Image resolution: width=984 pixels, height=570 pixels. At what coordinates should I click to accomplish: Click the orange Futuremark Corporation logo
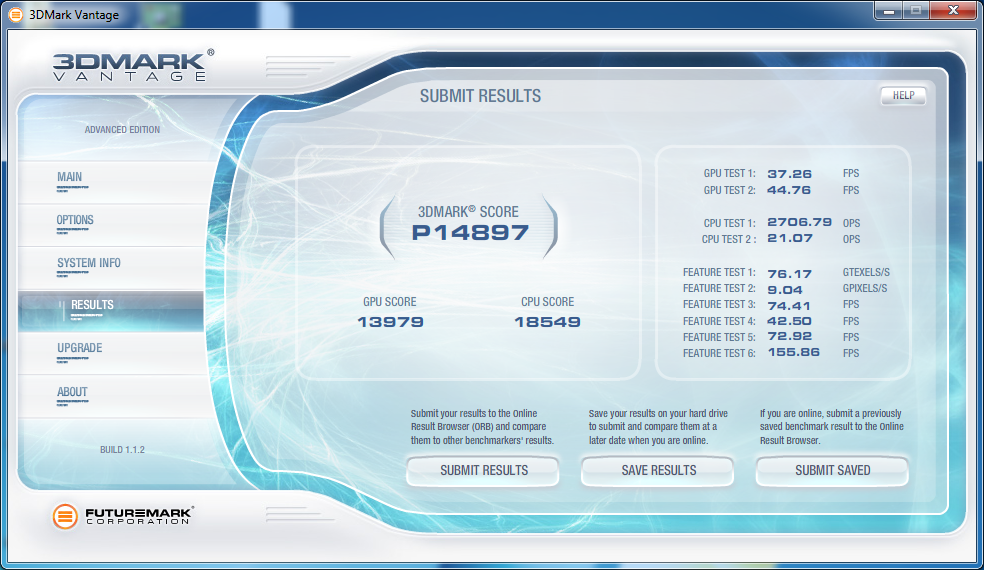click(65, 516)
